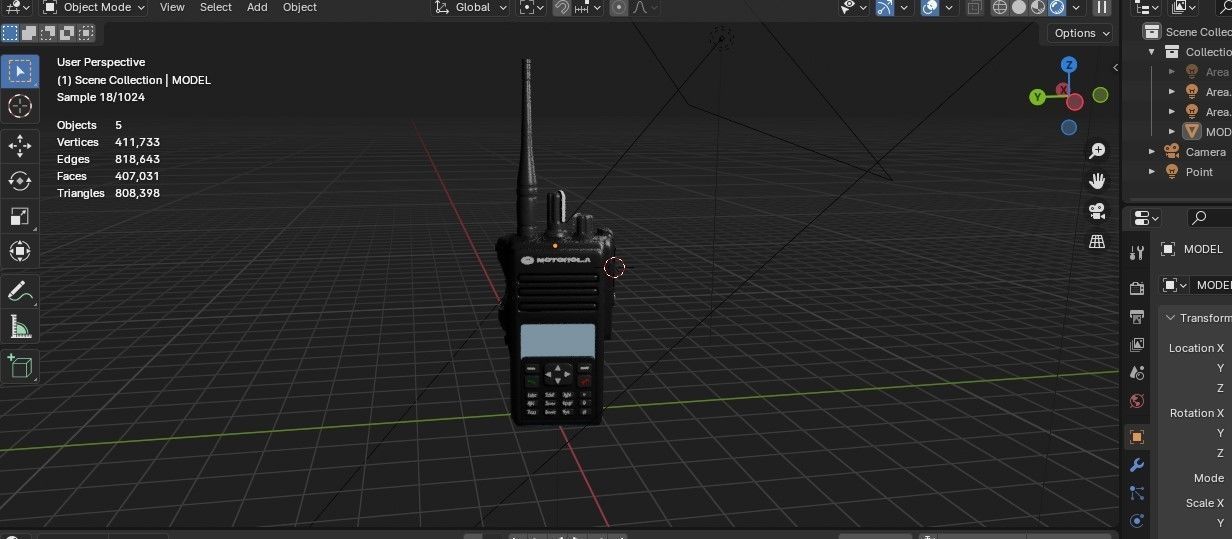The height and width of the screenshot is (539, 1232).
Task: Open the Output properties tab
Action: click(1136, 317)
